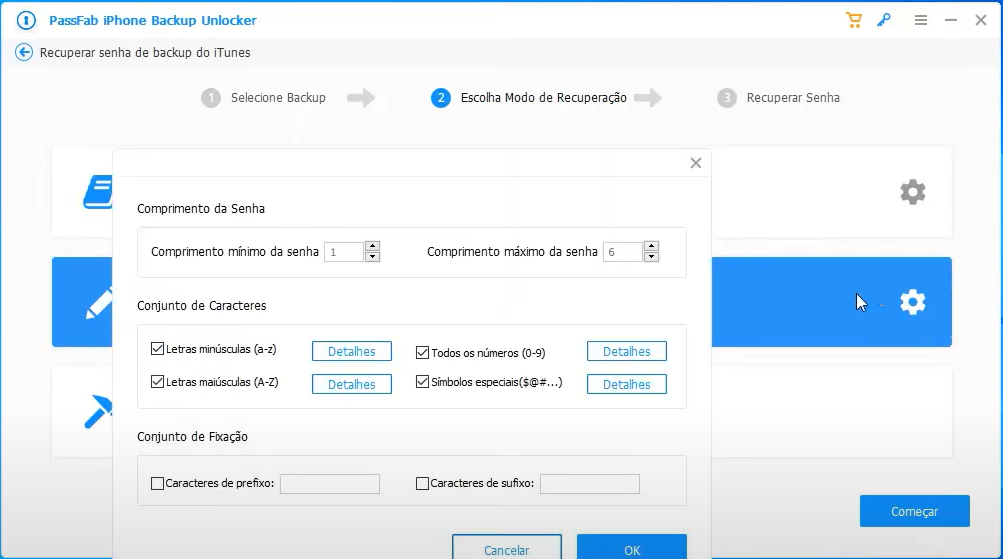Click the Cancelar button
Screen dimensions: 1003x559
(506, 549)
